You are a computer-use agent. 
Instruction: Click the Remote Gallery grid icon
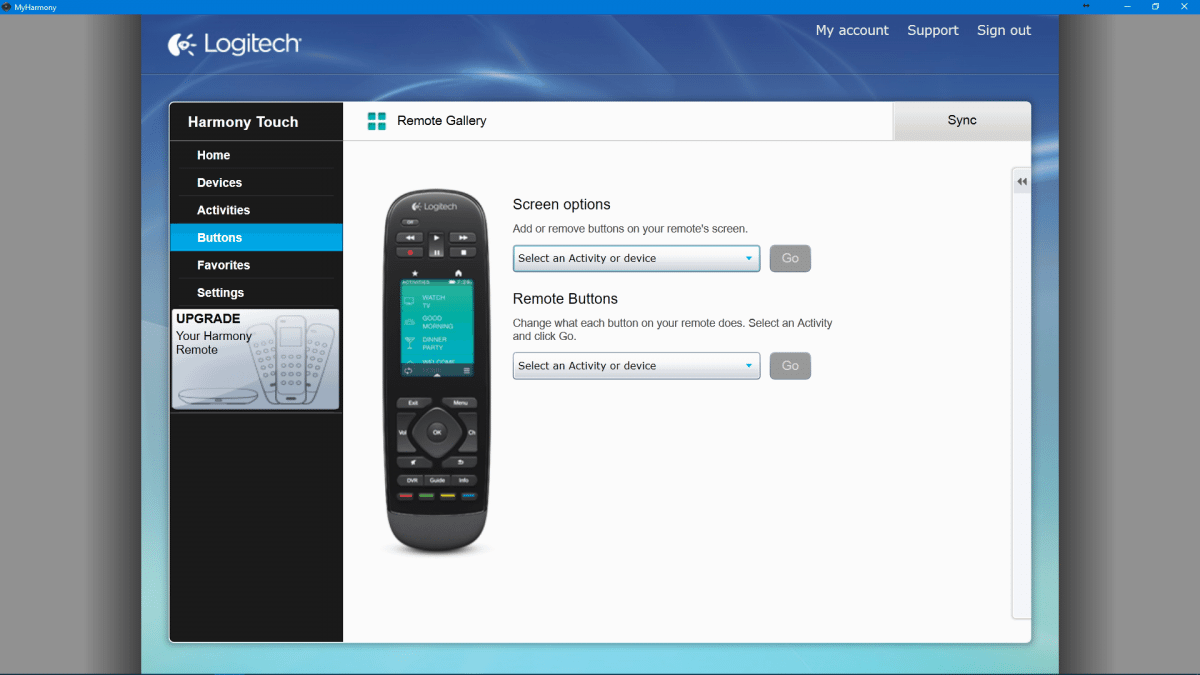[x=376, y=121]
